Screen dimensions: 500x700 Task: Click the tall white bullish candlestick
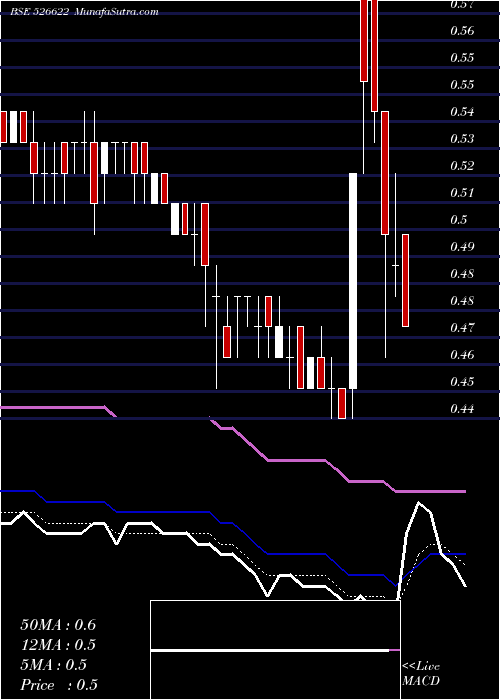pyautogui.click(x=353, y=281)
